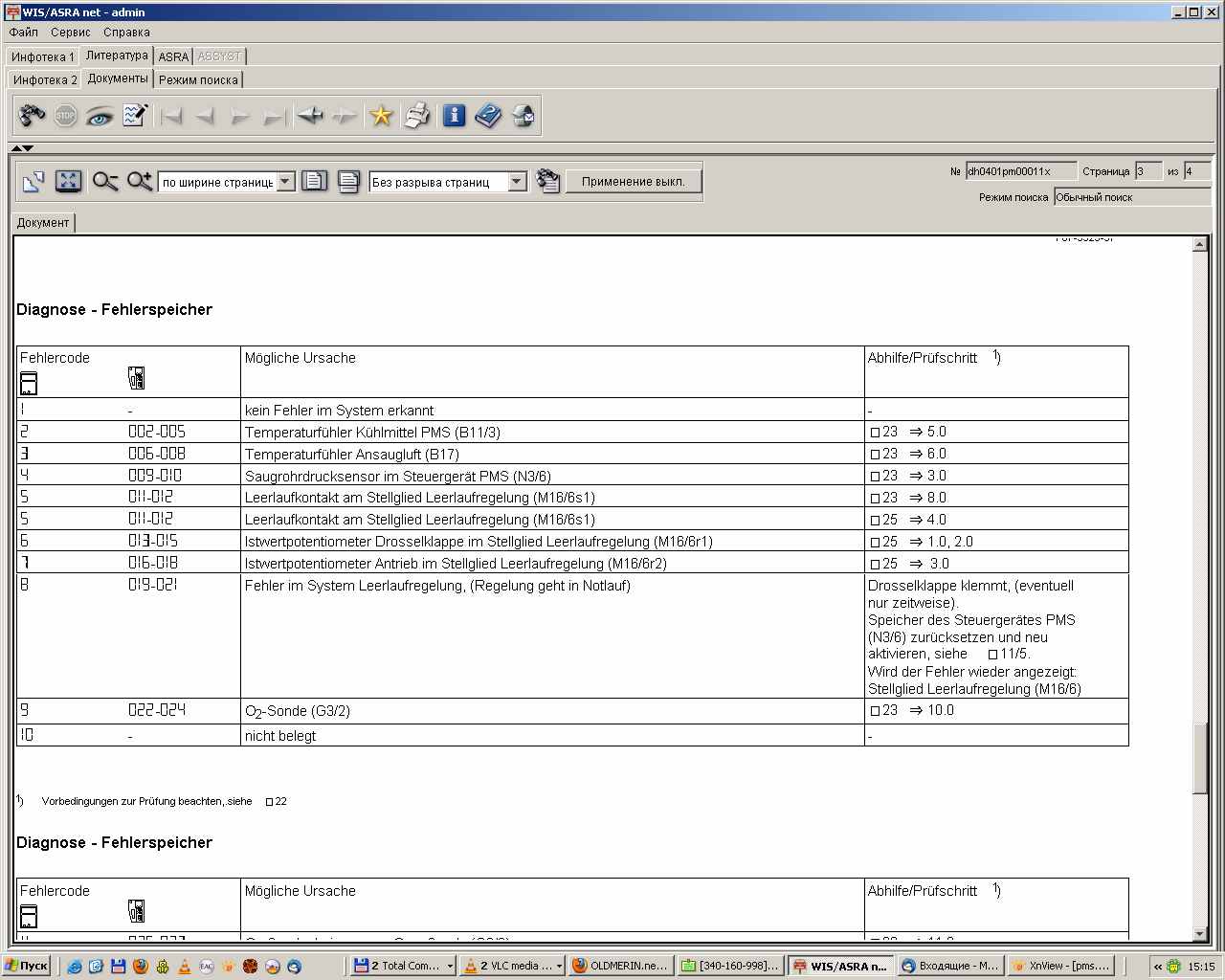Click the document vertical scrollbar thumb
This screenshot has width=1225, height=980.
(x=1200, y=757)
